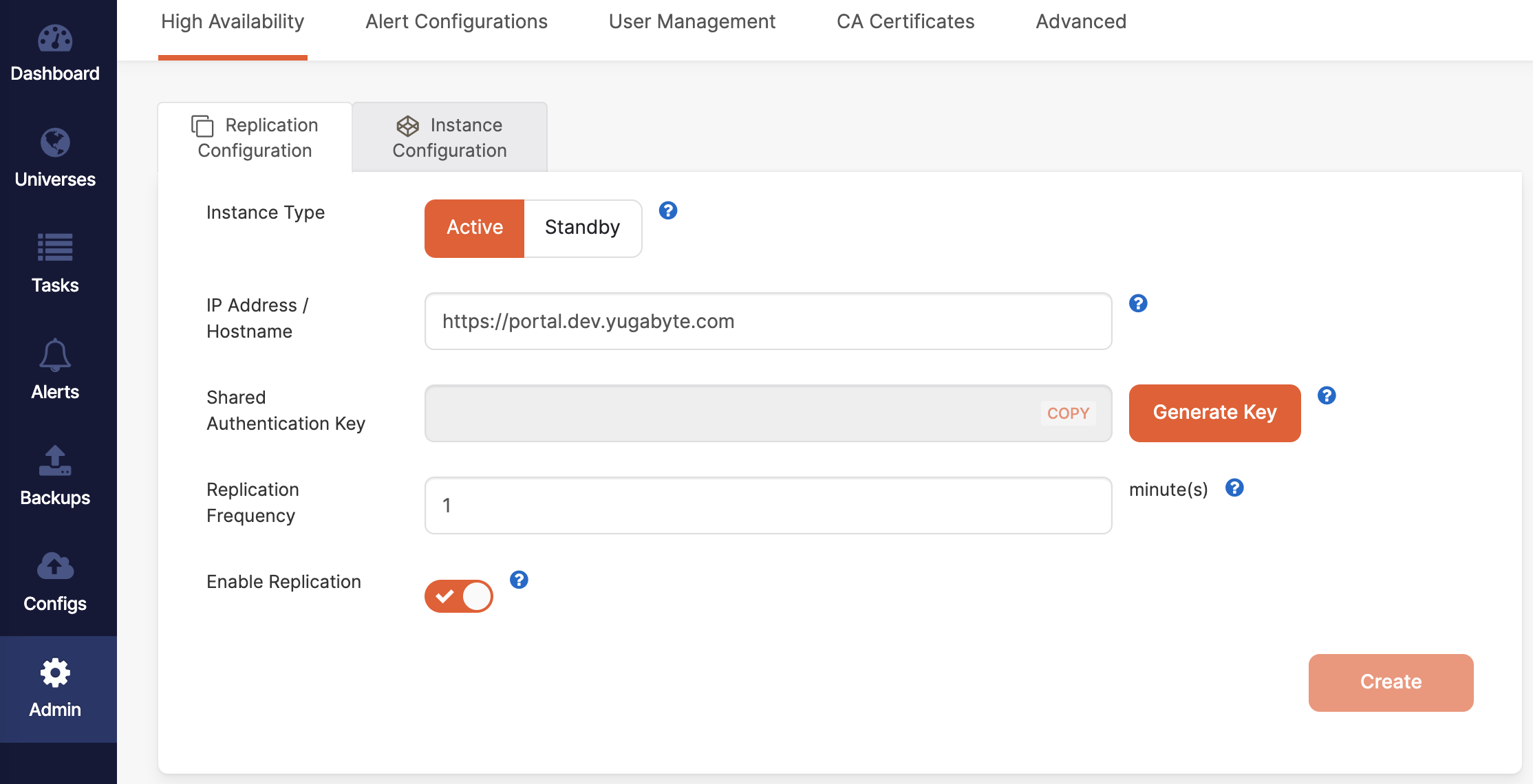Click the Alerts bell icon in sidebar

click(x=54, y=359)
